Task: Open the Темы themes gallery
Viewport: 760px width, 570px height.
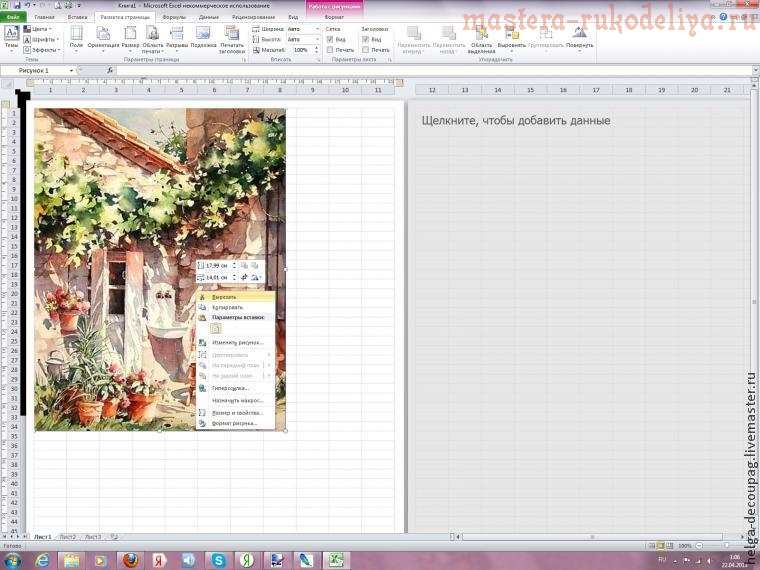Action: (11, 39)
